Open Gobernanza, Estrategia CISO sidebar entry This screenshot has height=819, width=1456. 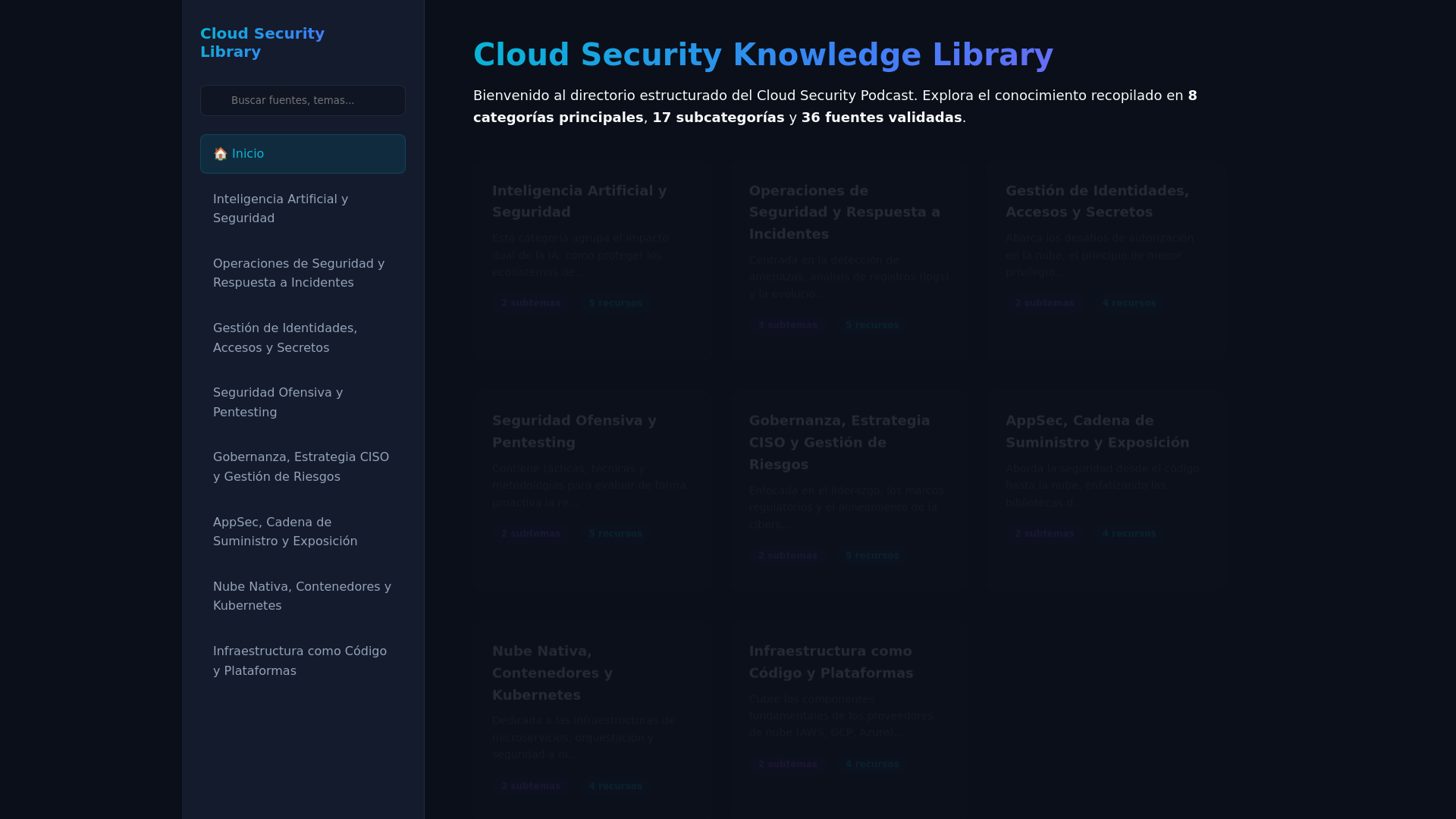303,466
